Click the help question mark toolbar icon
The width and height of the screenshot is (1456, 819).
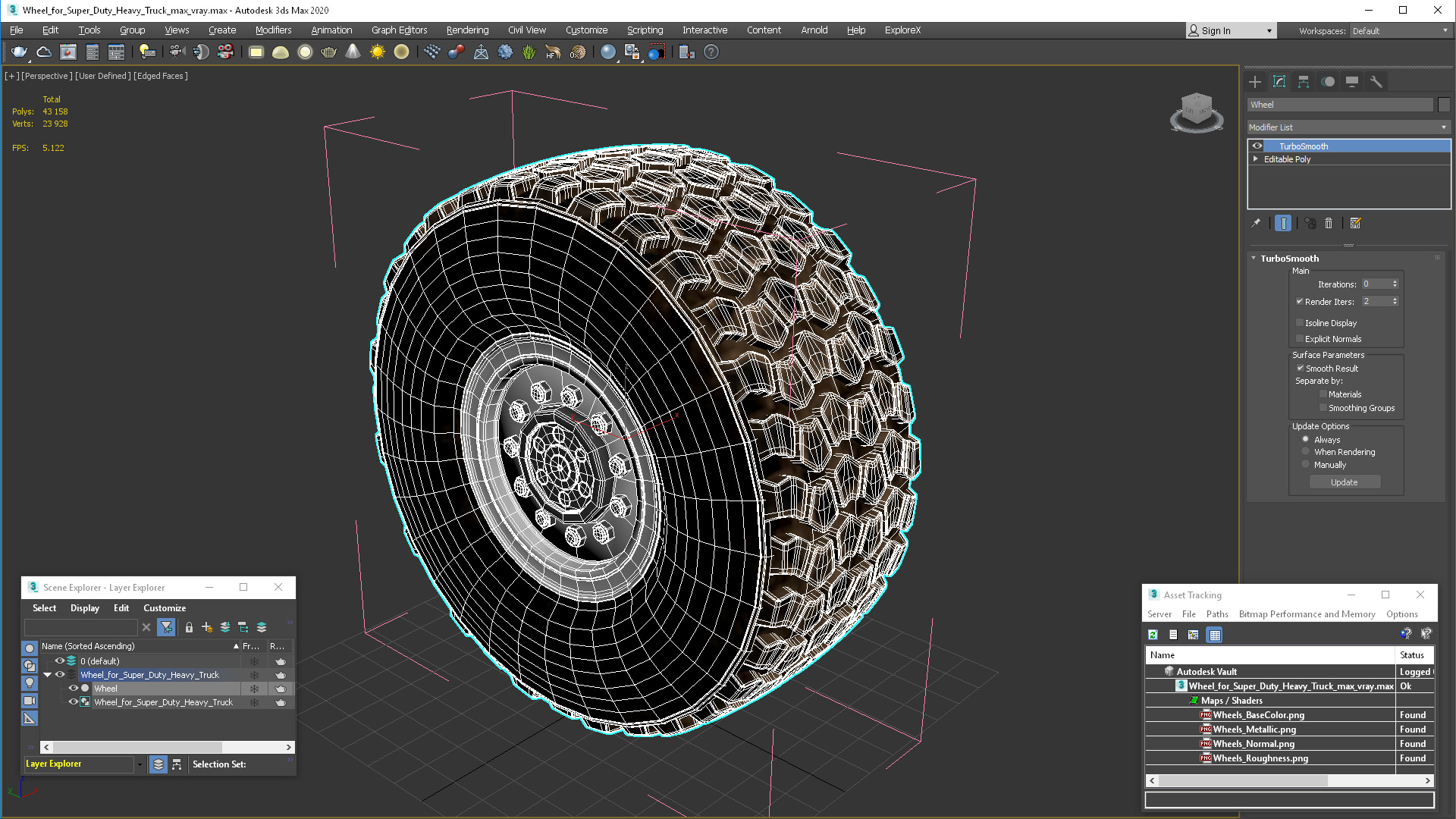711,52
